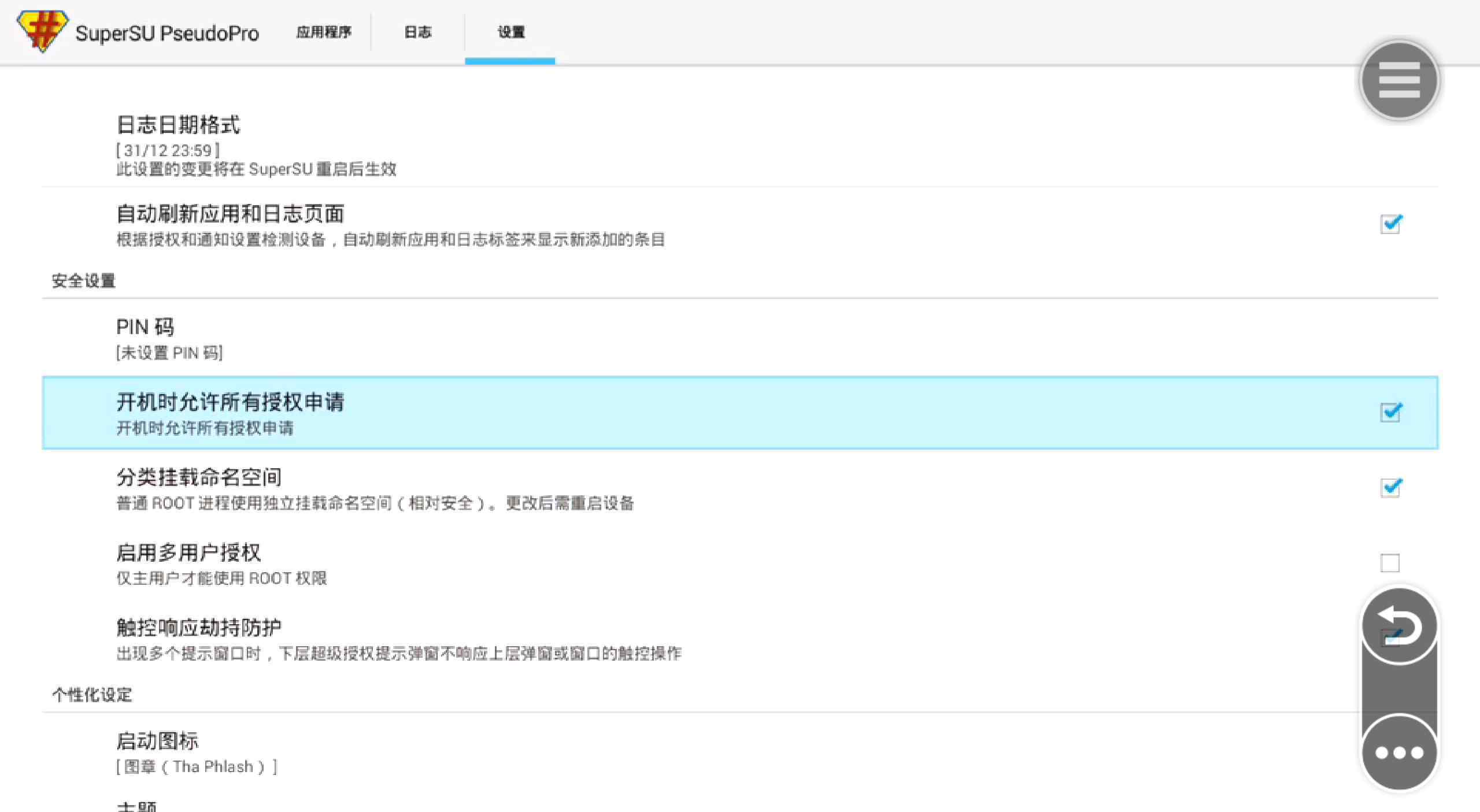Viewport: 1480px width, 812px height.
Task: Open the 日志日期格式 setting
Action: click(x=740, y=145)
